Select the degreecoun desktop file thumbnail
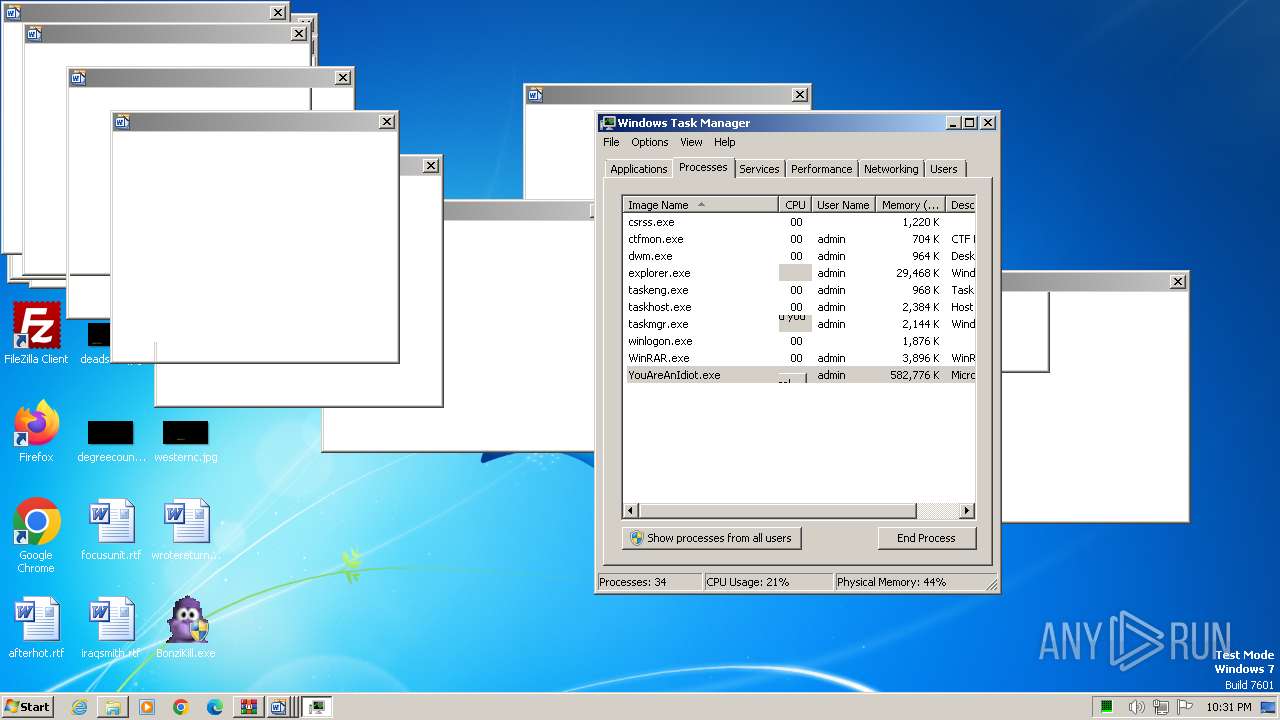This screenshot has width=1280, height=720. tap(111, 441)
